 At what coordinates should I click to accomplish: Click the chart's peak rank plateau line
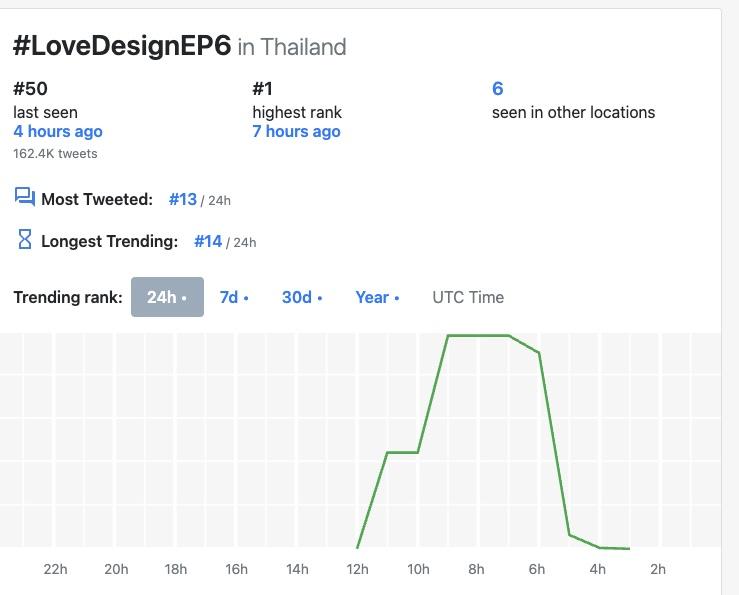click(x=478, y=335)
